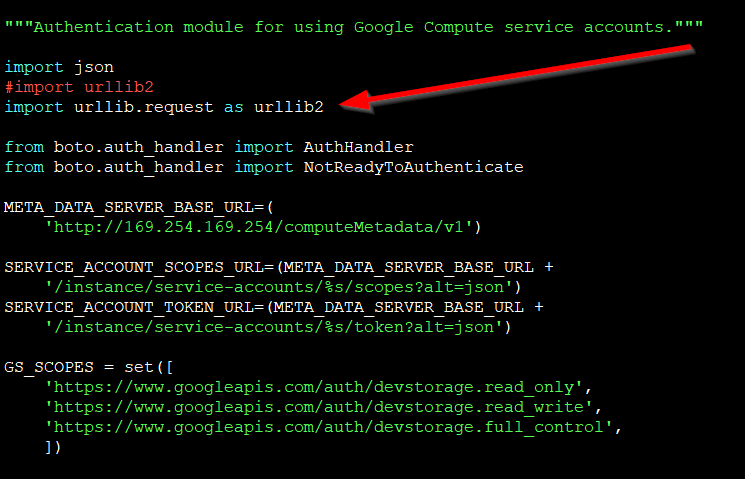Click the devstorage.full_control scope URL
This screenshot has height=479, width=745.
tap(332, 428)
